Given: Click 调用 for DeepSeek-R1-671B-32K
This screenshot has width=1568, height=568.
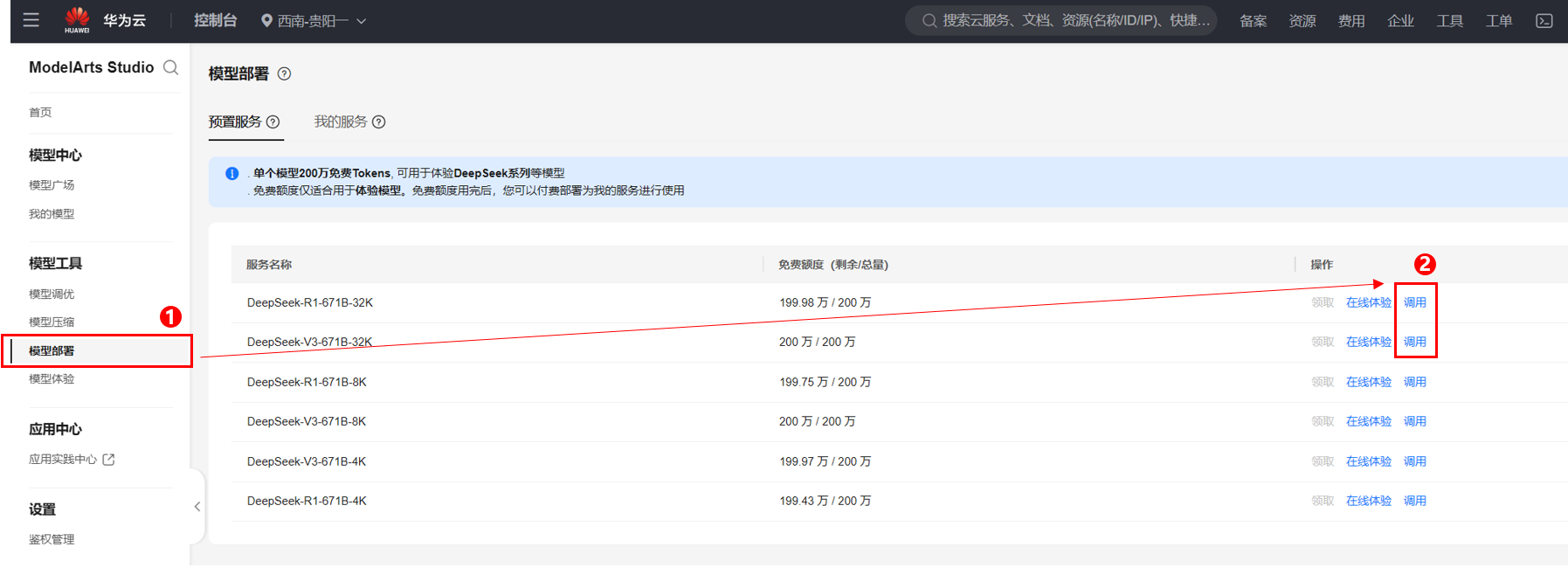Looking at the screenshot, I should [x=1414, y=302].
